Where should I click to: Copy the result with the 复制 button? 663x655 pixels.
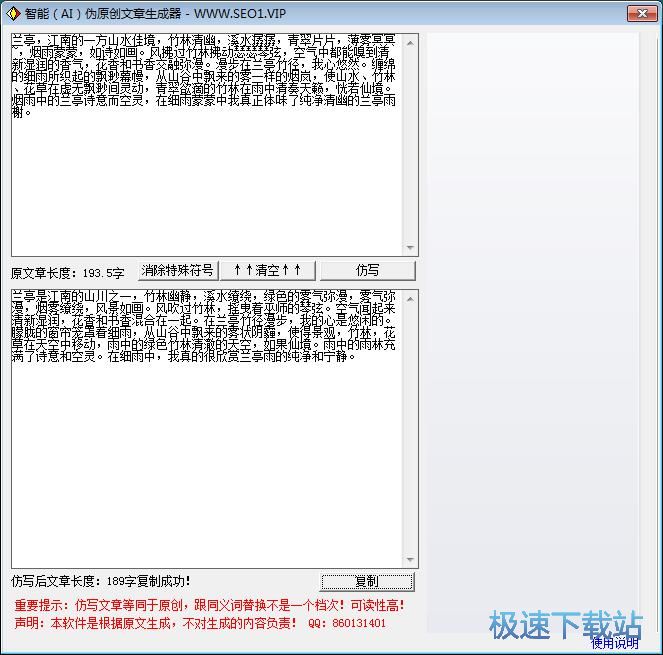pos(367,581)
